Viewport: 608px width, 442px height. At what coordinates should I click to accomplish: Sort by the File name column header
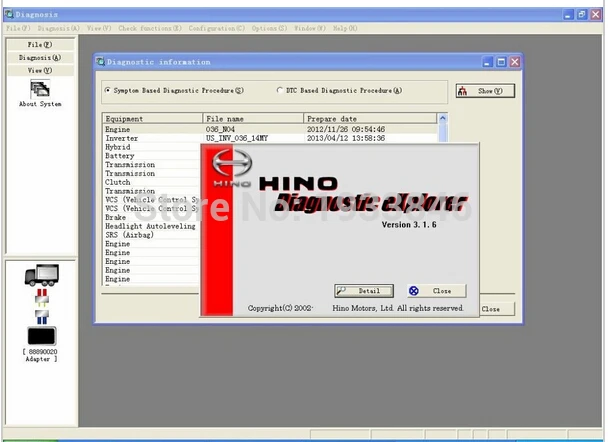[x=253, y=119]
